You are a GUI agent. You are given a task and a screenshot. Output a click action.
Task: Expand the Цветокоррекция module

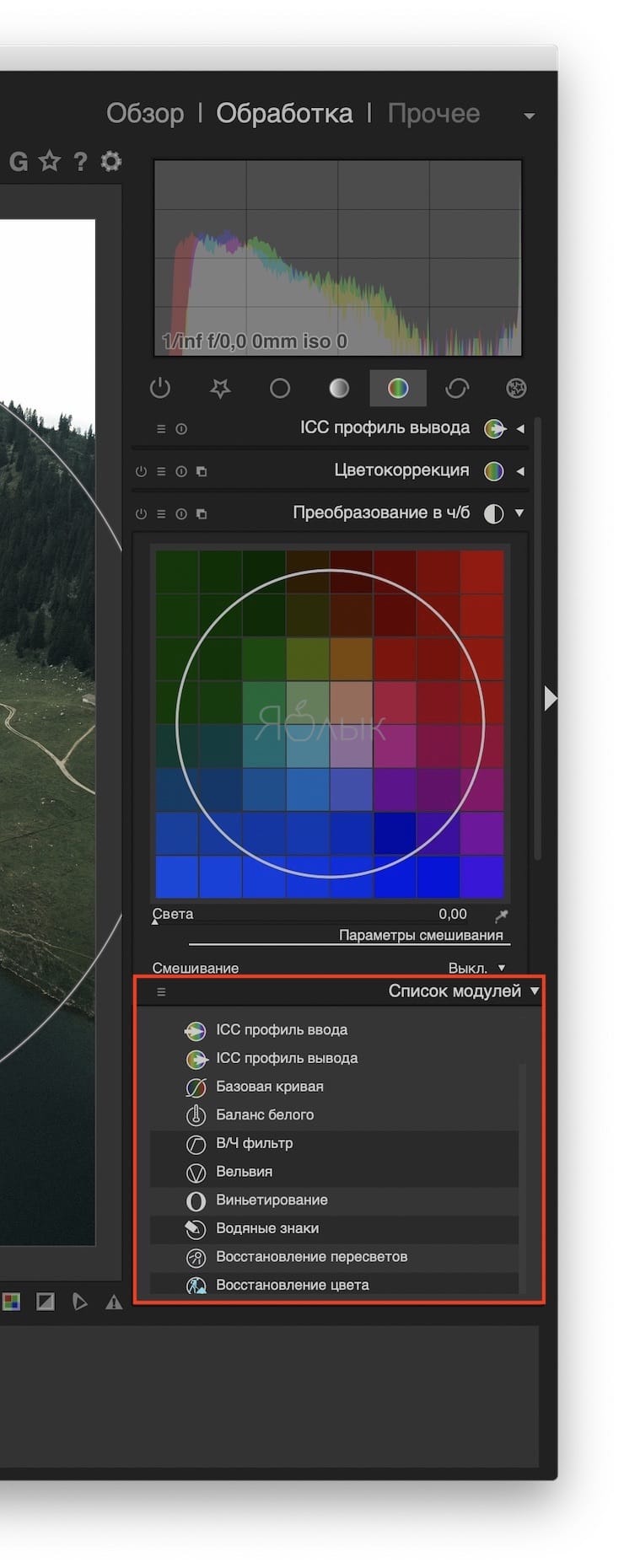click(520, 471)
